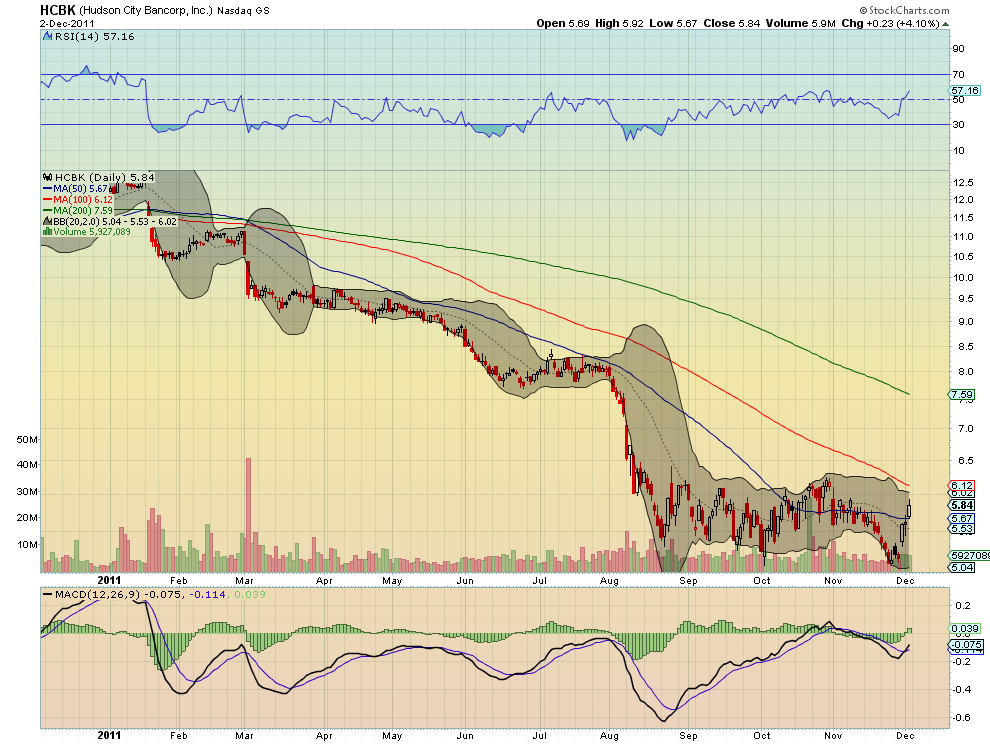Click the 57.16 RSI value tag on axis
This screenshot has width=990, height=744.
[x=965, y=90]
